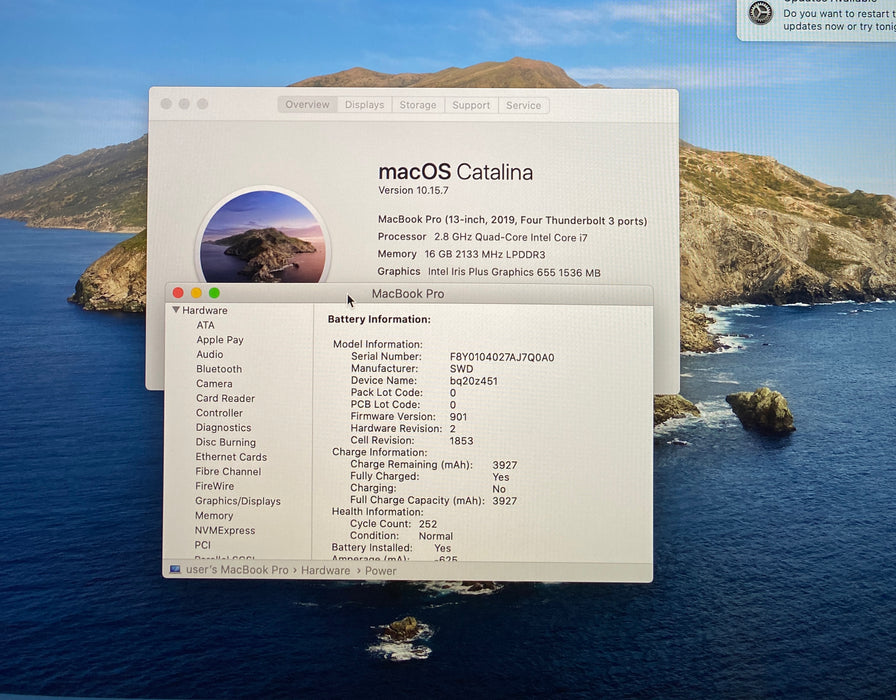
Task: Click the Memory 16 GB 2133 MHz line
Action: [x=461, y=254]
